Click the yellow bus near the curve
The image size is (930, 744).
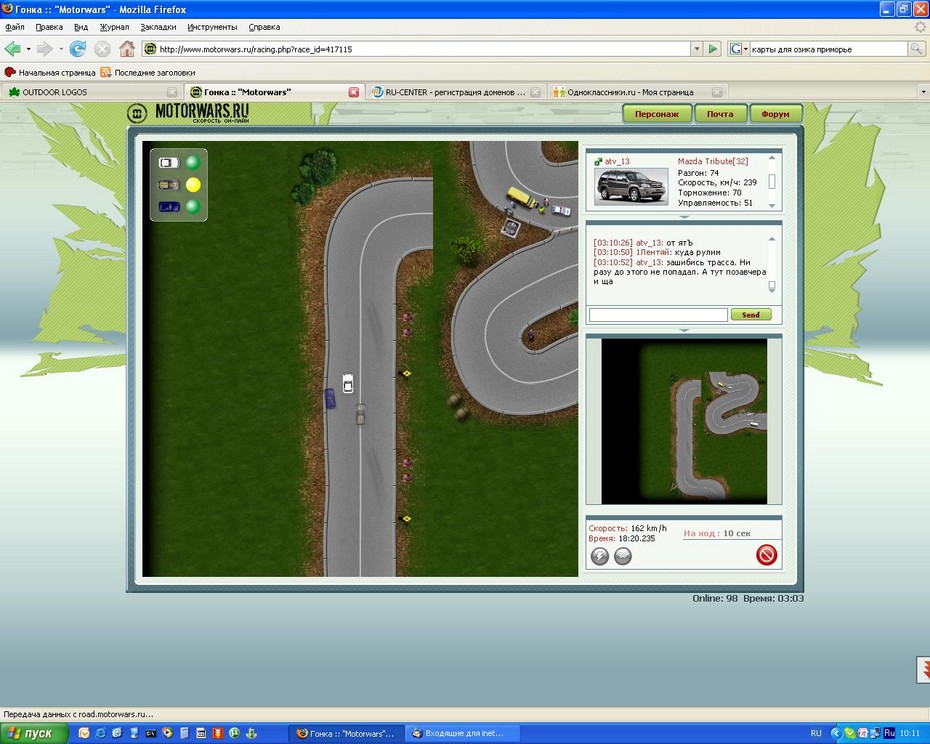521,197
